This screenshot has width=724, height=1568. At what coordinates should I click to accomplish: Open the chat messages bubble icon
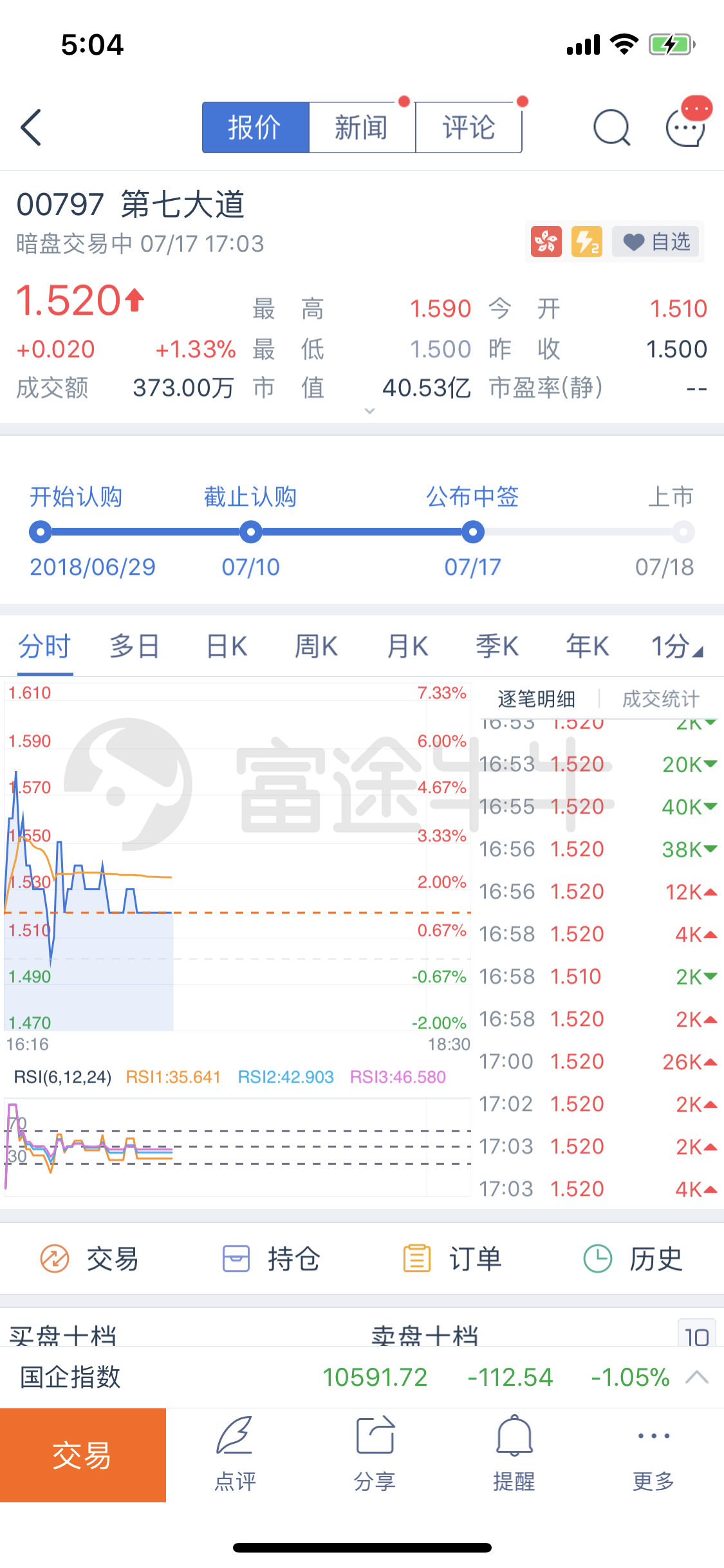click(686, 126)
